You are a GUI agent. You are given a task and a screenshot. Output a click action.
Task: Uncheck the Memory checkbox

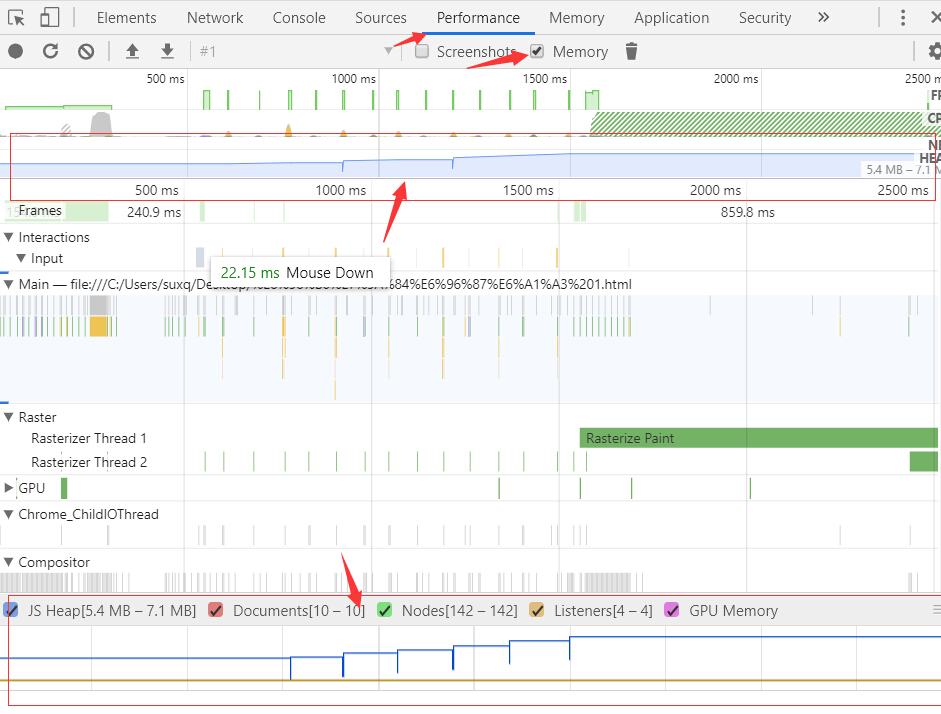click(538, 51)
